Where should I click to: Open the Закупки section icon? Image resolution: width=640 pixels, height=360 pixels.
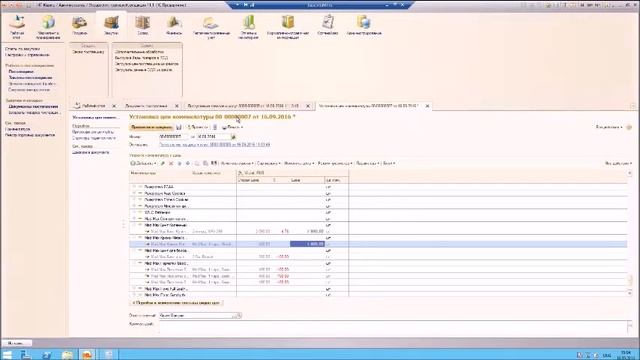[x=111, y=25]
